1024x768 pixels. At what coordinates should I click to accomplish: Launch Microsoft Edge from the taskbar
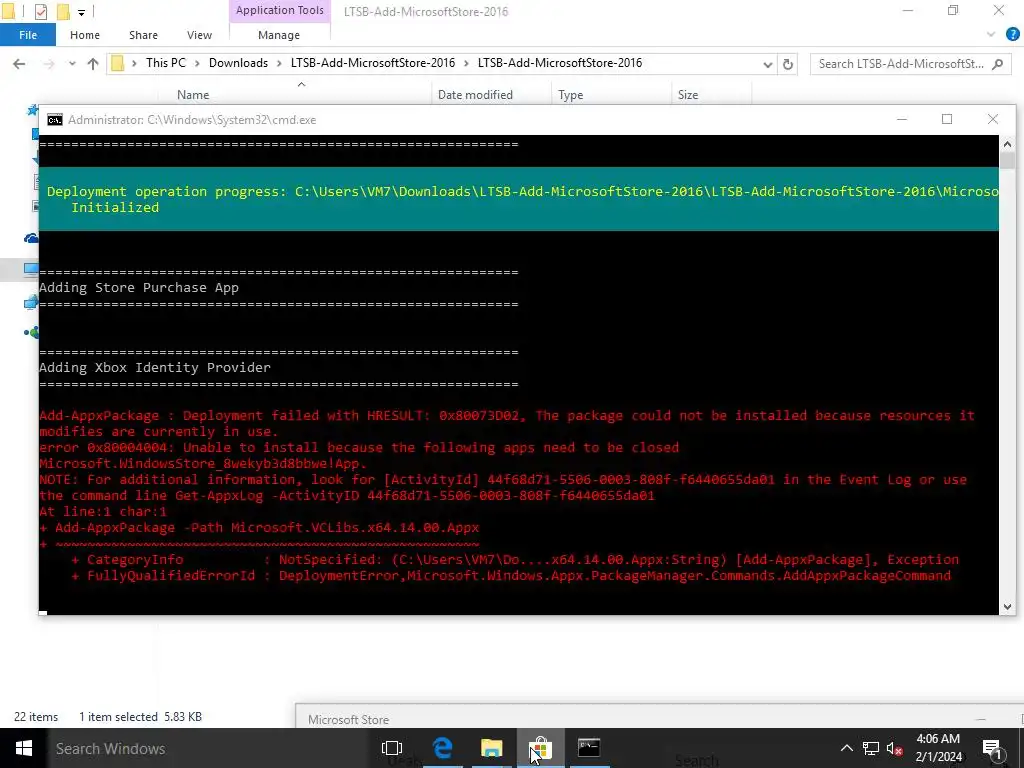click(x=443, y=748)
